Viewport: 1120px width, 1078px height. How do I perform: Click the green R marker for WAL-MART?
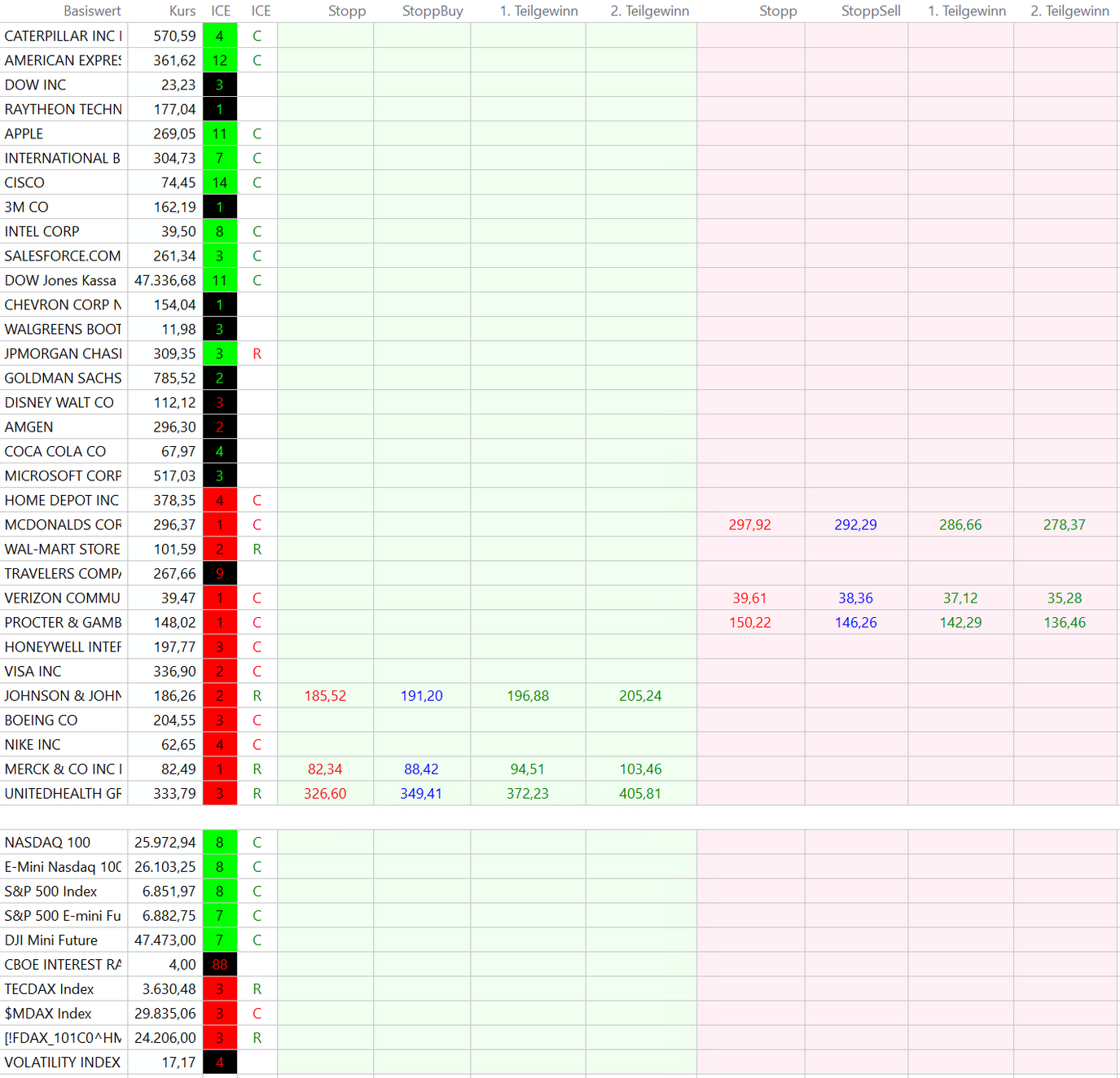257,550
